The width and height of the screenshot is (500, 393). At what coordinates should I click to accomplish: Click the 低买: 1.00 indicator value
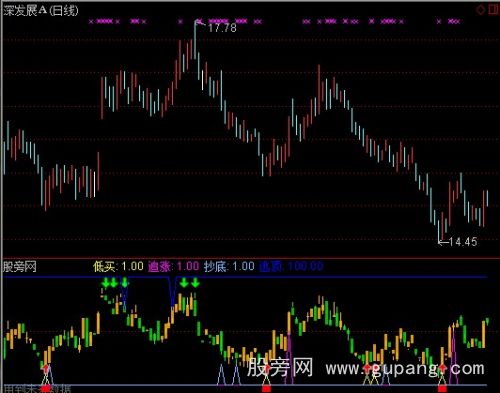[118, 267]
